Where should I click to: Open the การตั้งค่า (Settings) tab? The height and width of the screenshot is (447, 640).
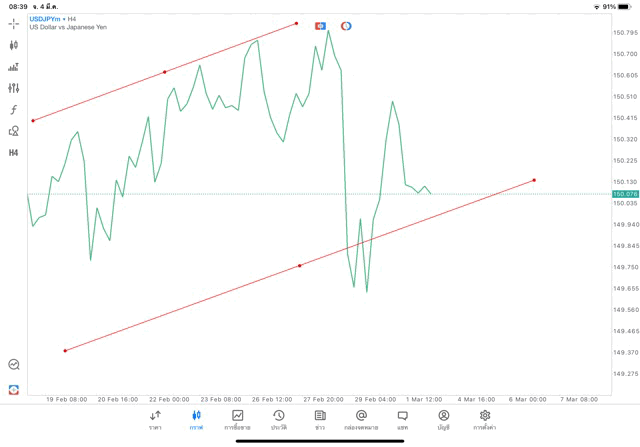(x=485, y=419)
